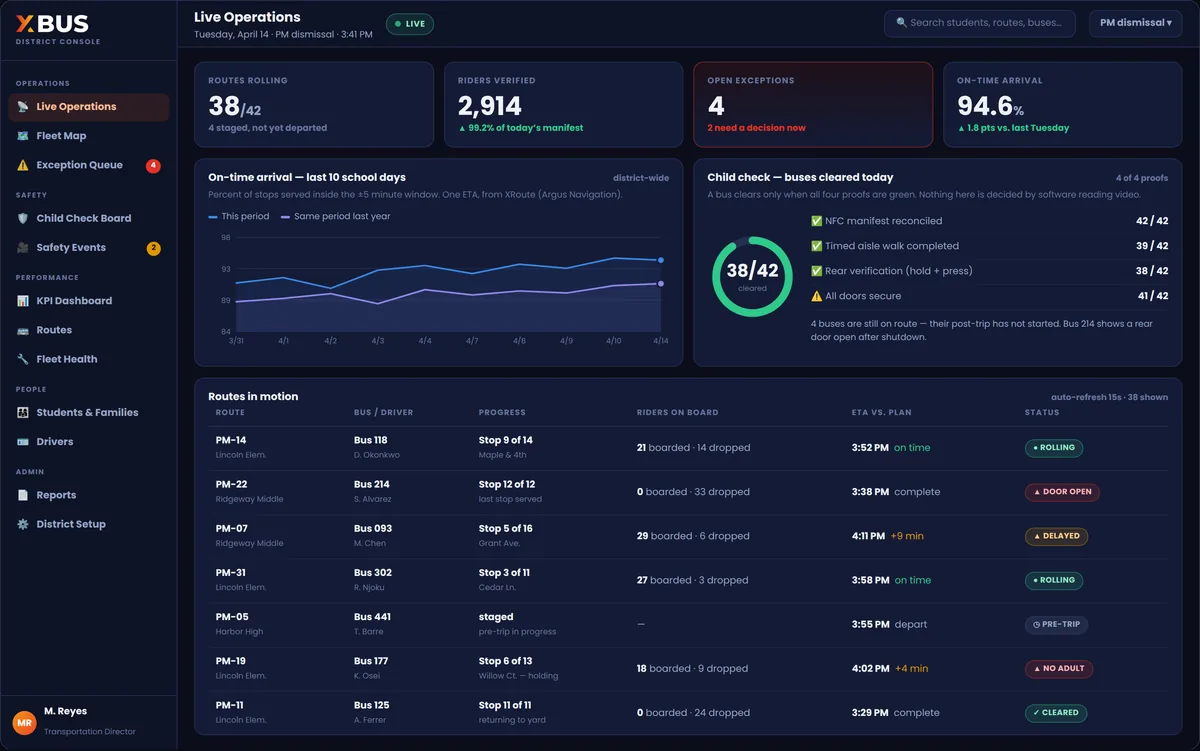Image resolution: width=1200 pixels, height=751 pixels.
Task: Click the checkmark beside NFC manifest reconciled
Action: click(x=816, y=221)
